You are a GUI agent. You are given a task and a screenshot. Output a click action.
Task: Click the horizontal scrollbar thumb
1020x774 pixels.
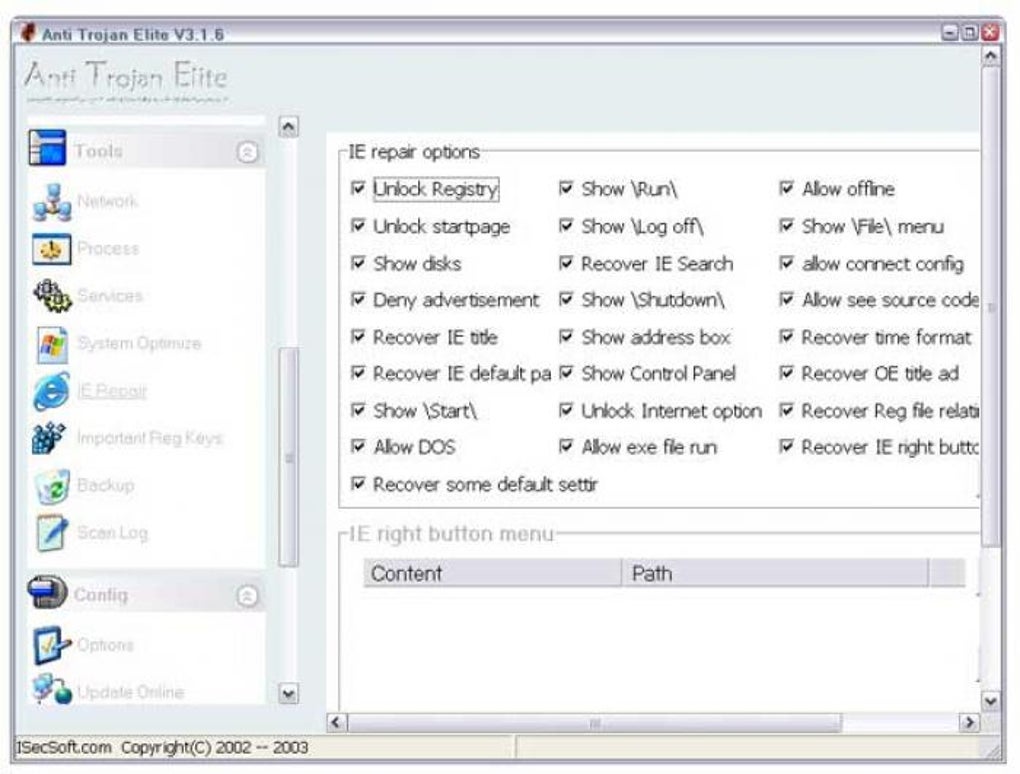click(x=595, y=723)
